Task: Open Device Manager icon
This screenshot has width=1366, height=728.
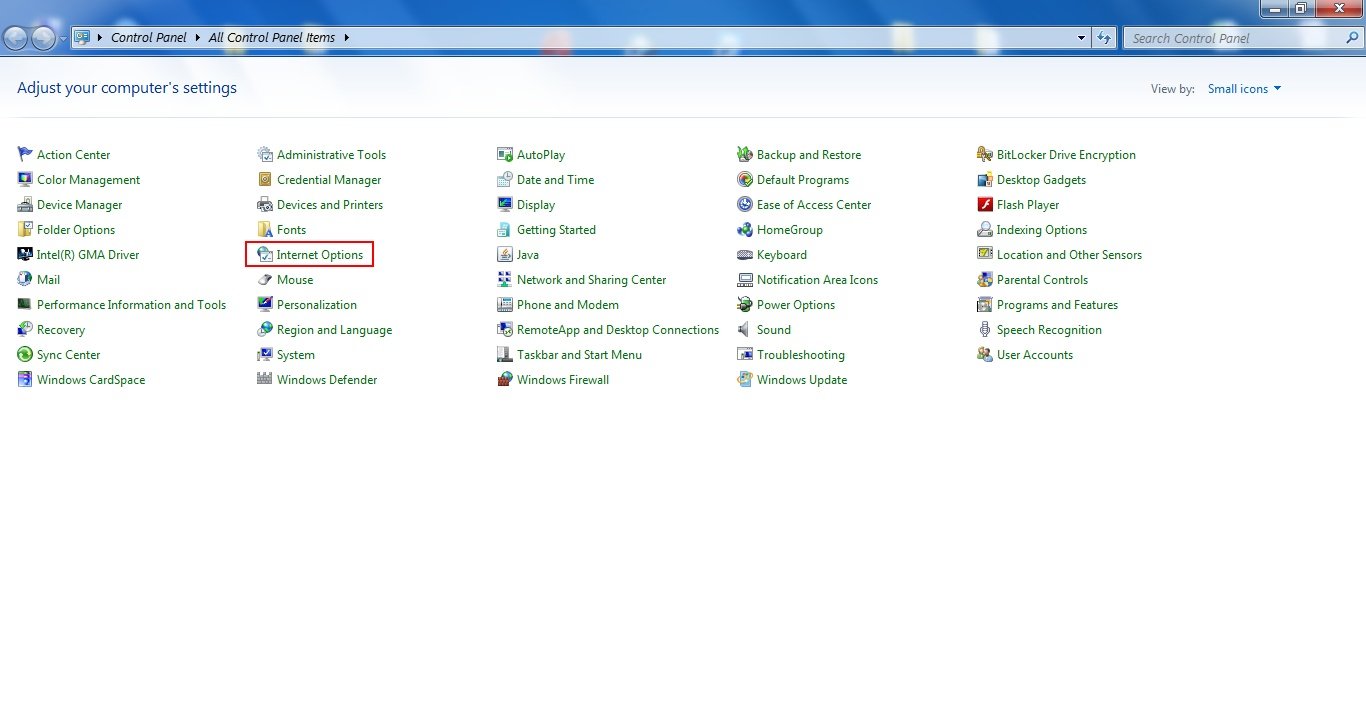Action: 25,204
